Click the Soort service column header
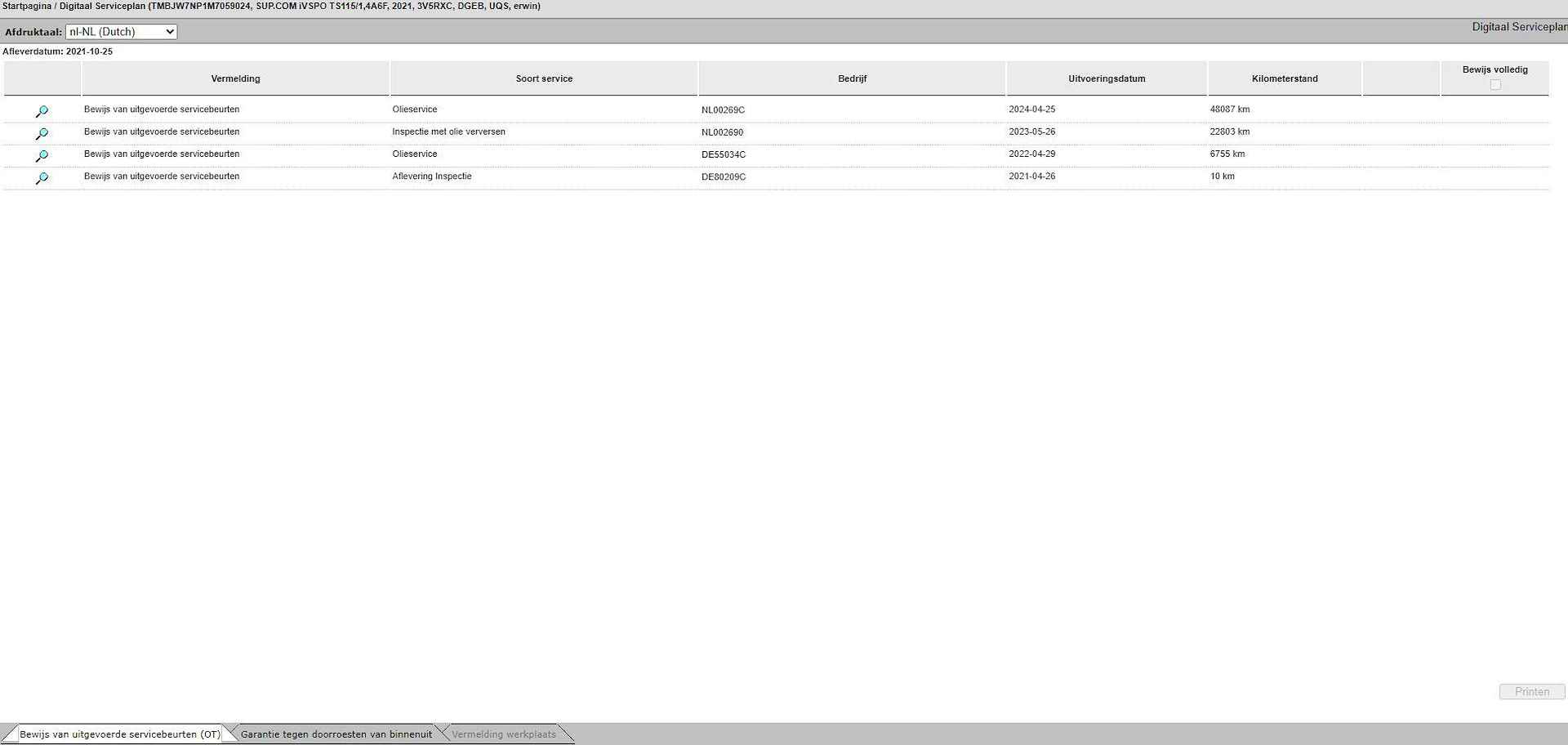Screen dimensions: 1568x745 [x=544, y=78]
